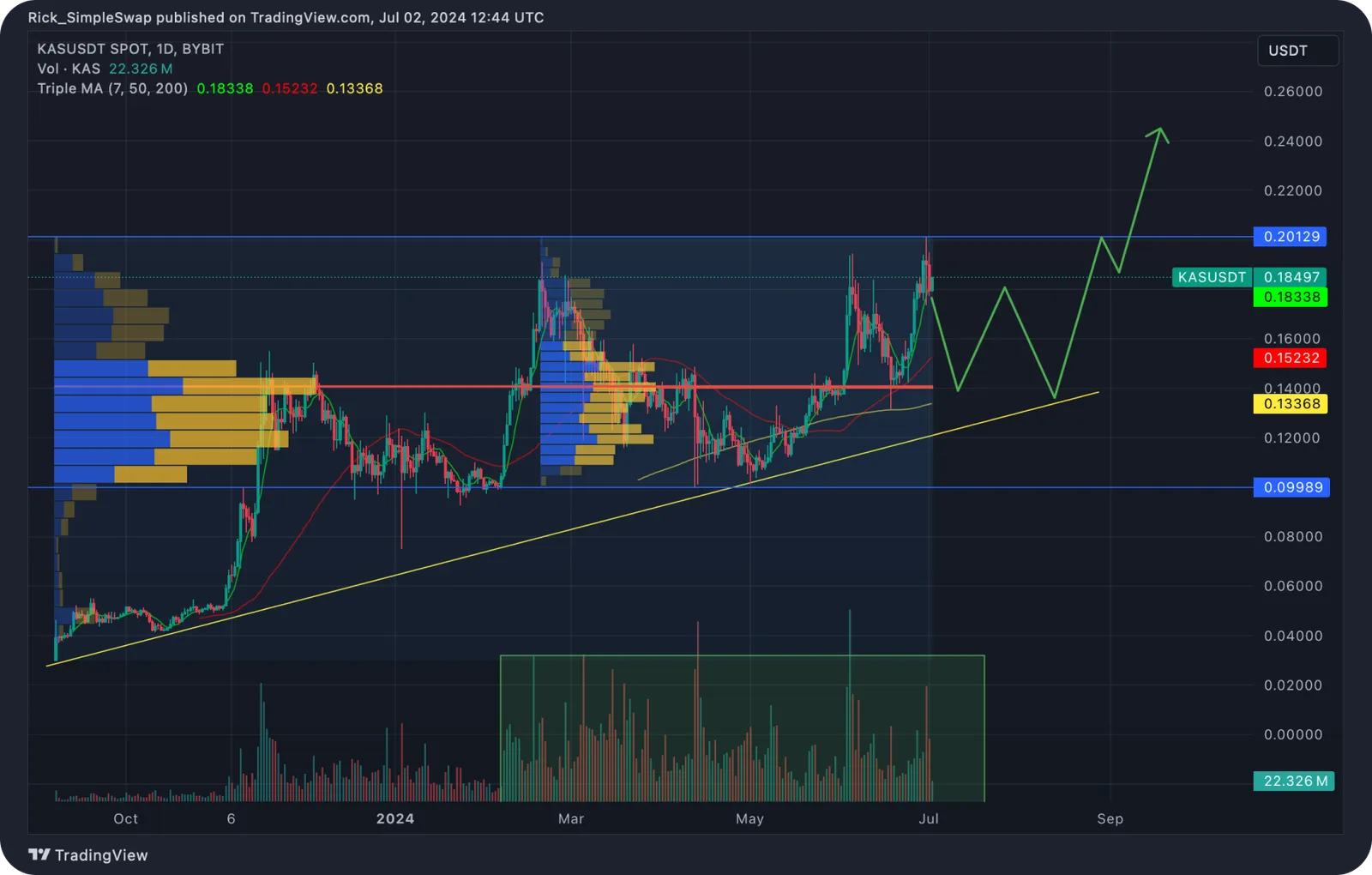Image resolution: width=1372 pixels, height=875 pixels.
Task: Click the KASUSDT SPOT, 1D, BYBIT symbol title
Action: (130, 49)
